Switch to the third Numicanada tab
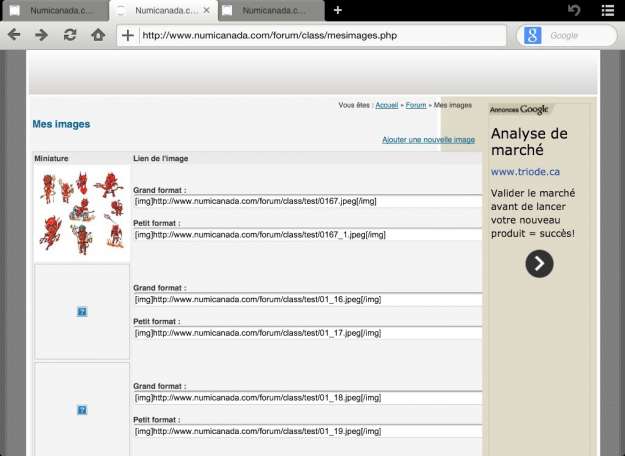Viewport: 625px width, 456px height. click(272, 11)
